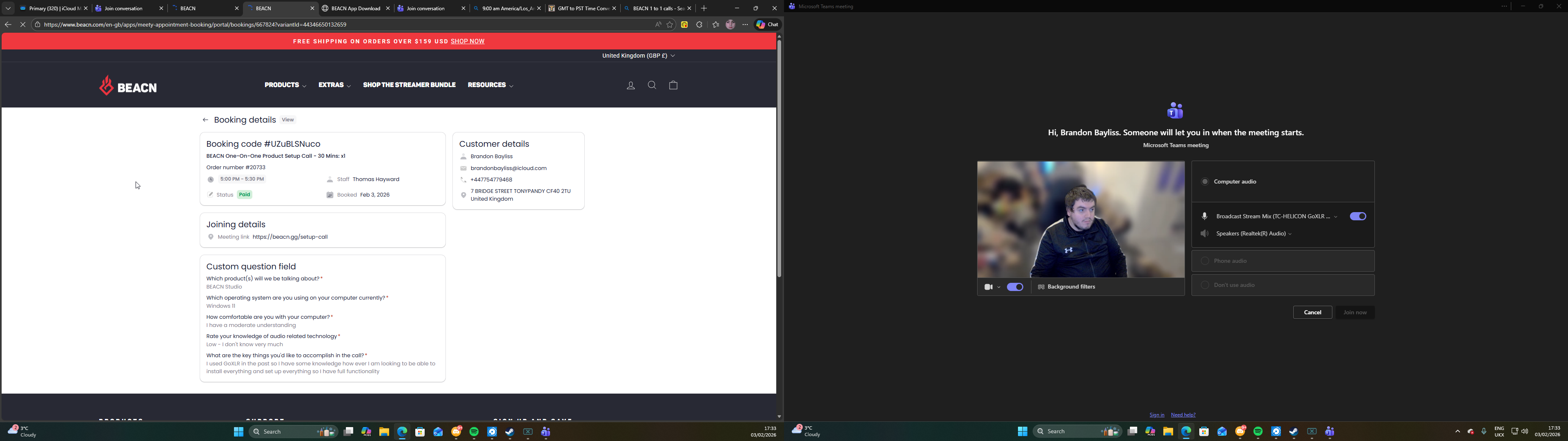This screenshot has height=441, width=1568.
Task: Click the browser extensions puzzle icon
Action: tap(699, 25)
